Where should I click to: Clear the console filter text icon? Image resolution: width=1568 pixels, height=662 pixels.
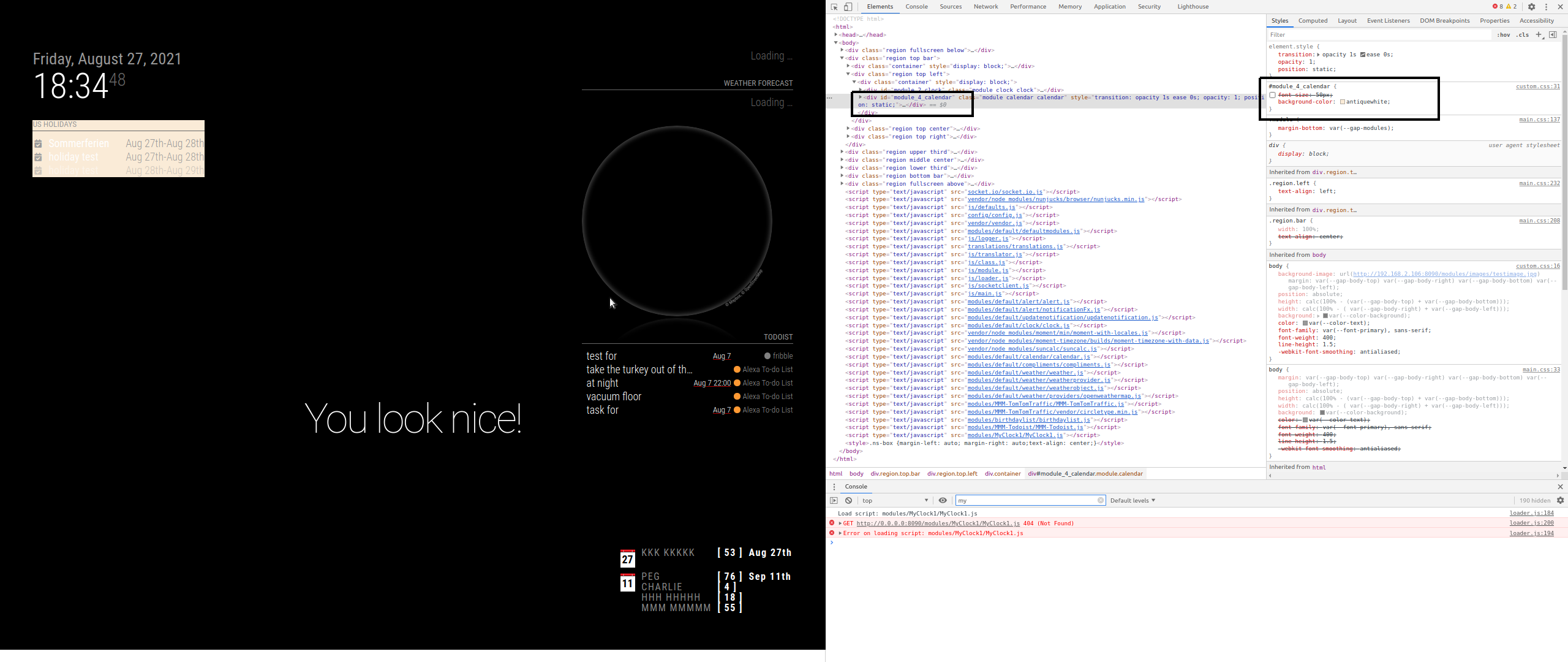click(1100, 500)
